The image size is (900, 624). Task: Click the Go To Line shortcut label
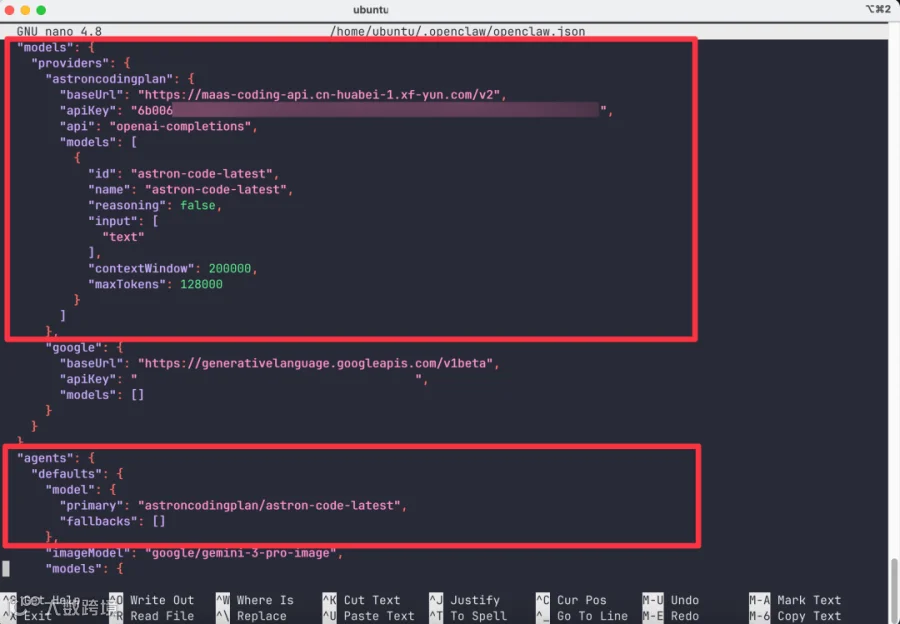coord(592,616)
